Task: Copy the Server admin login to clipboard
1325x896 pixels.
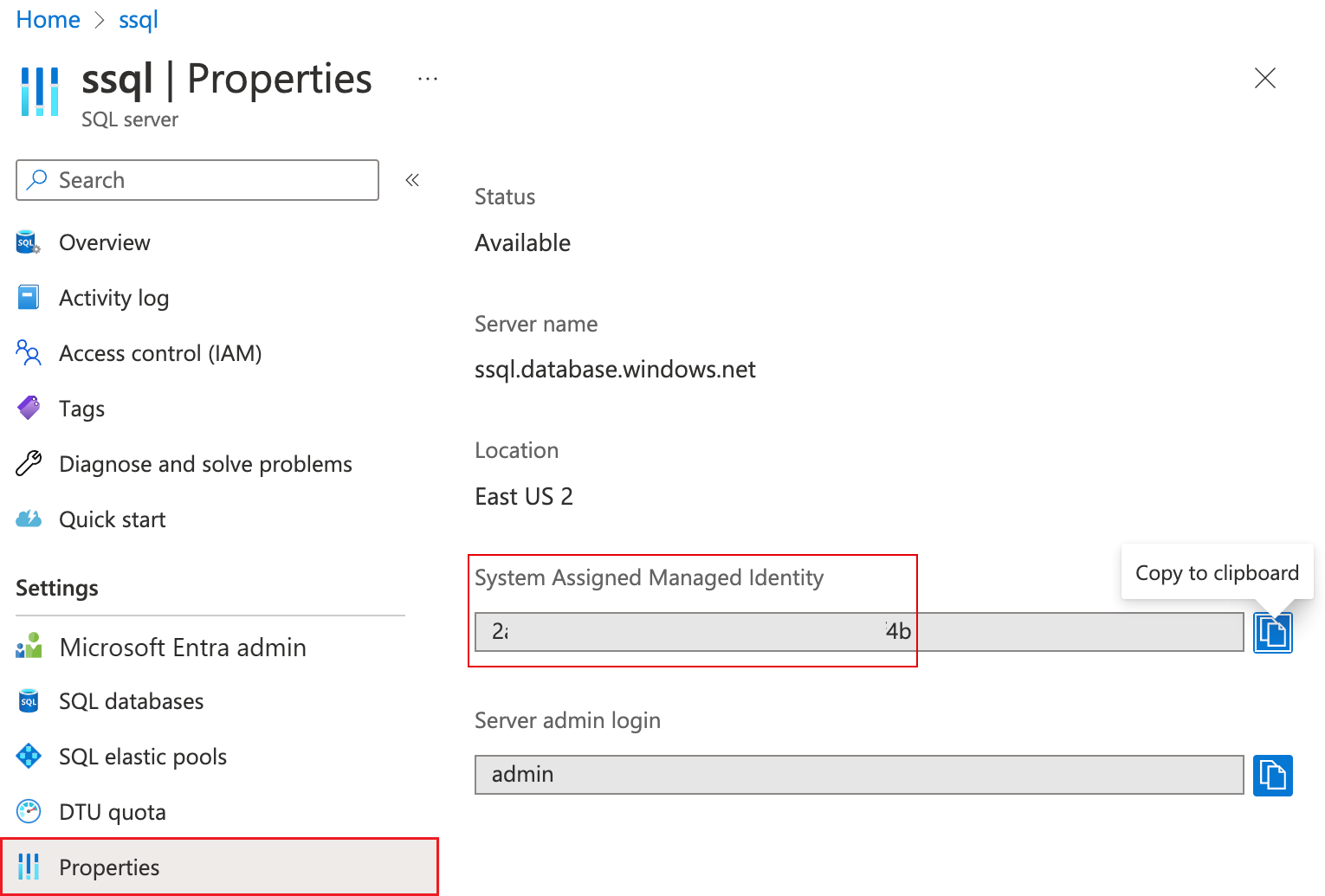Action: coord(1272,775)
